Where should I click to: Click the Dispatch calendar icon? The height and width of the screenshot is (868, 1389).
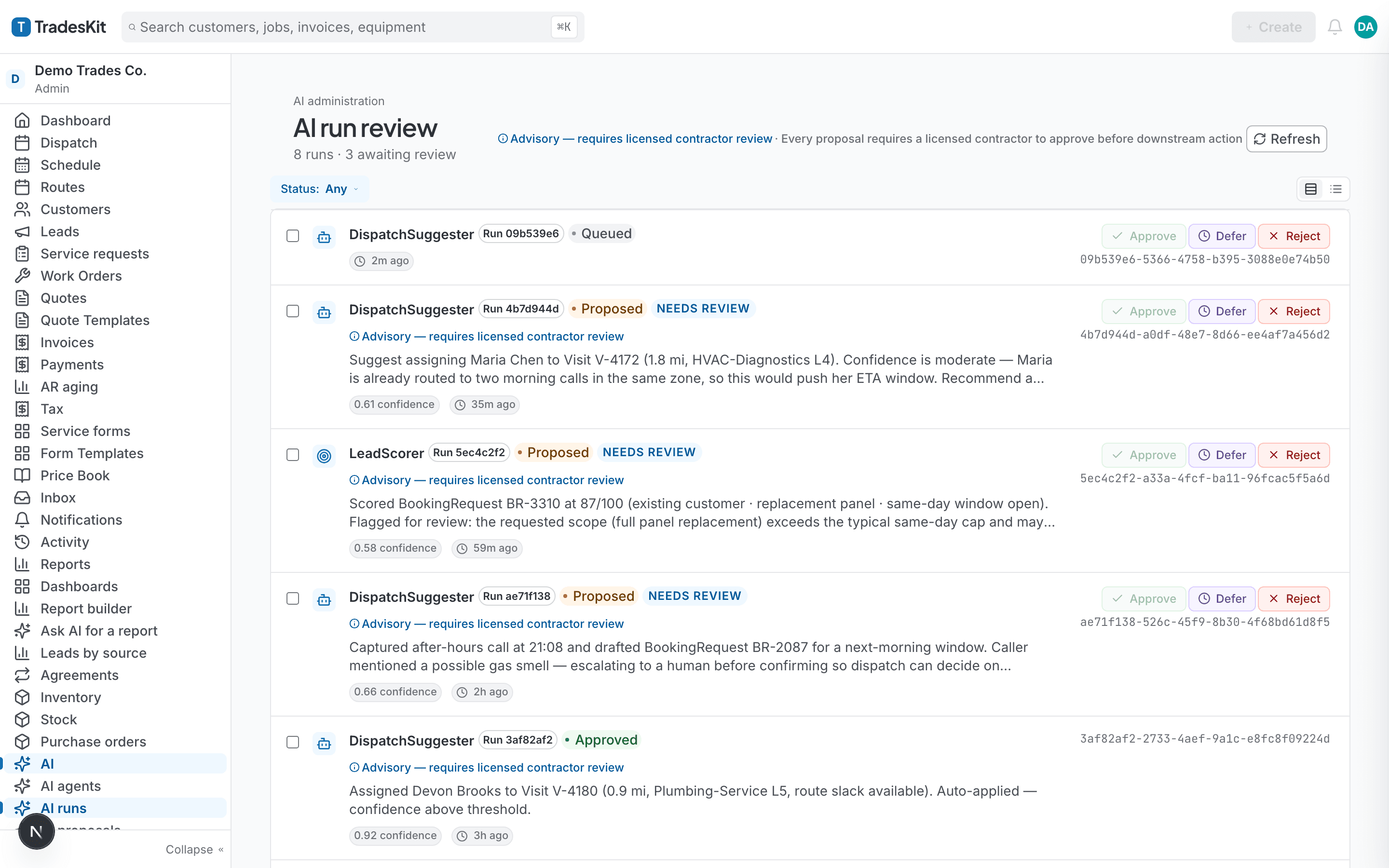(22, 143)
